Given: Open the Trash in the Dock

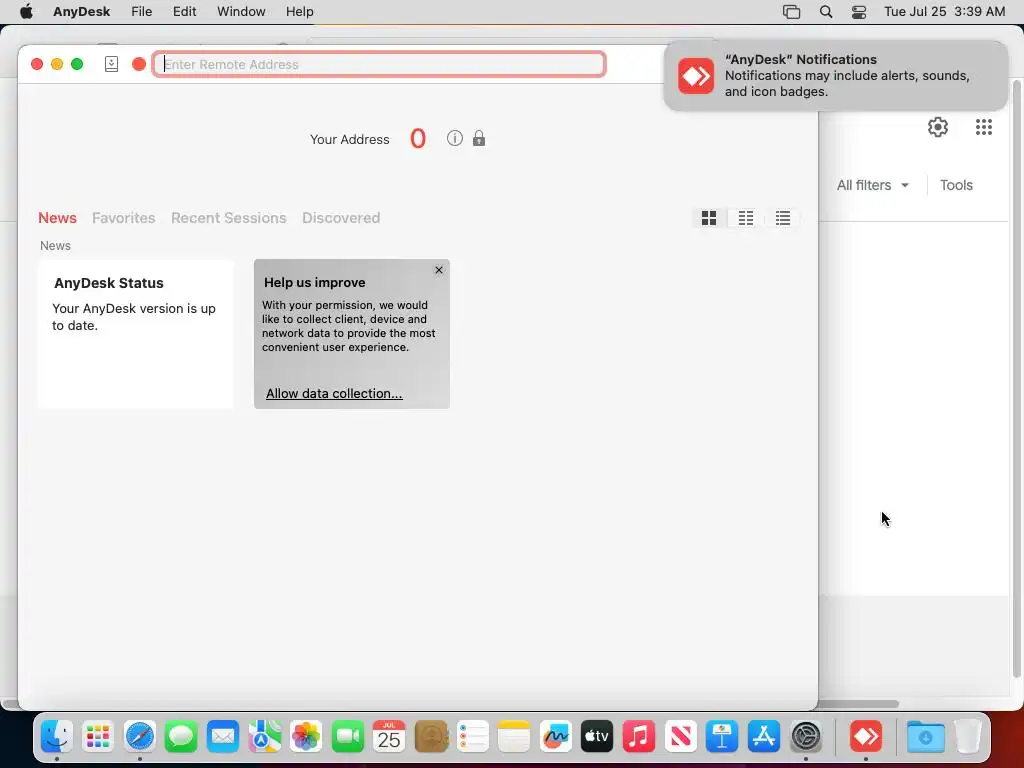Looking at the screenshot, I should pyautogui.click(x=967, y=737).
